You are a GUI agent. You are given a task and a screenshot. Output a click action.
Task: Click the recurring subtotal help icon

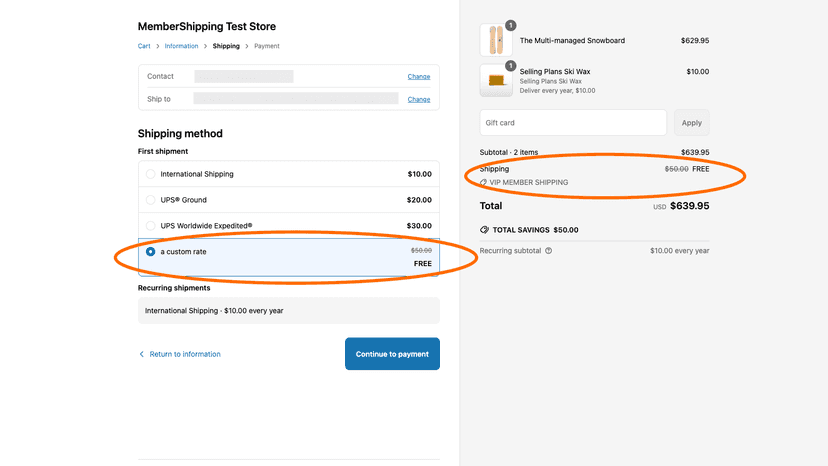[x=549, y=251]
